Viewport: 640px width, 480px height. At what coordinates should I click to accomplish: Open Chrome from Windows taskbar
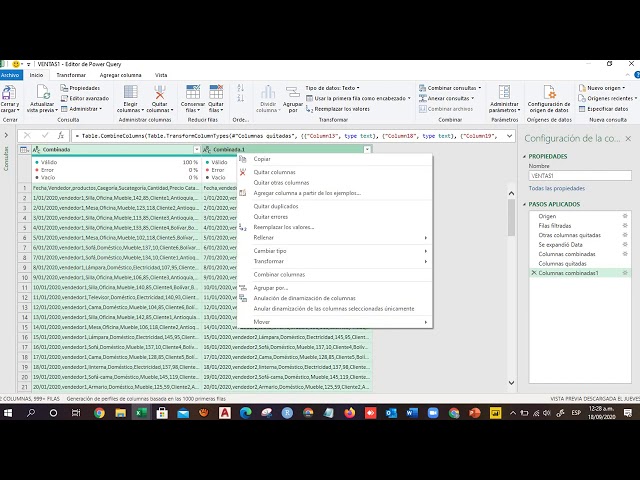pos(99,413)
